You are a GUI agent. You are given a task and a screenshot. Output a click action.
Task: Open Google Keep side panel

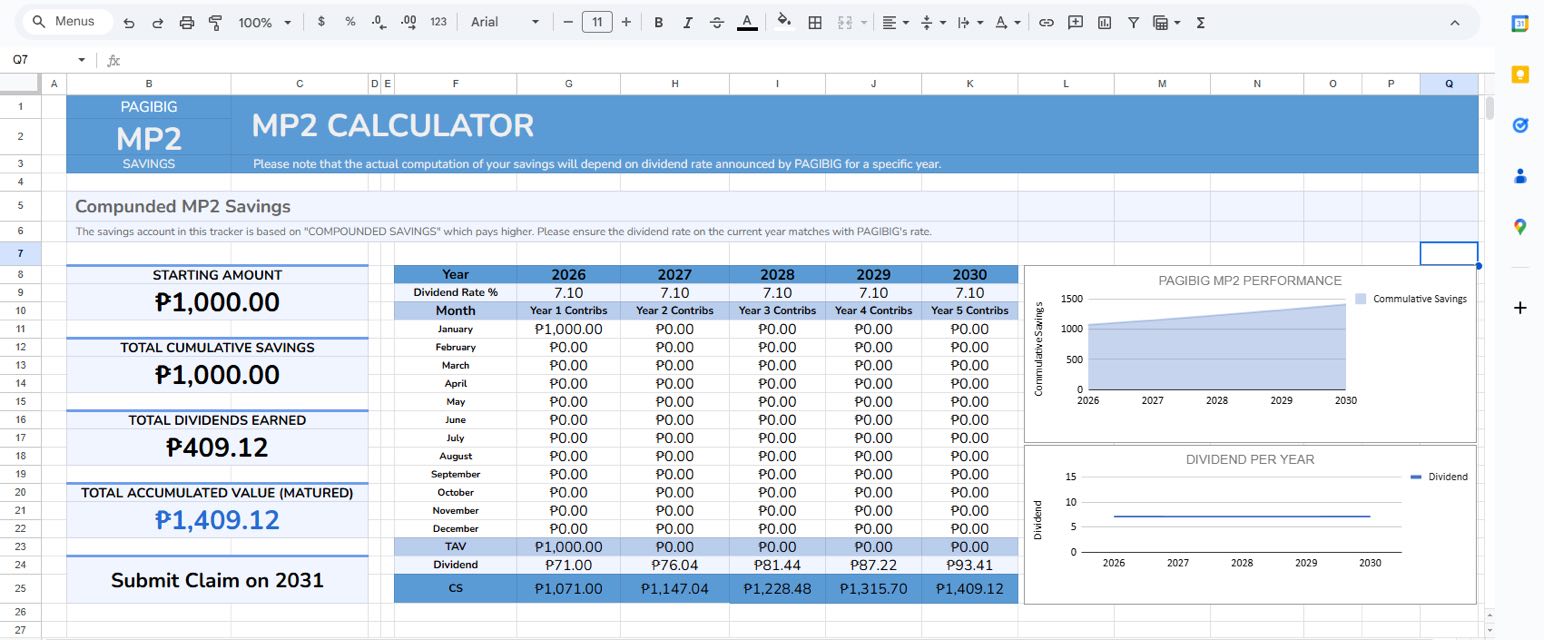(1520, 74)
